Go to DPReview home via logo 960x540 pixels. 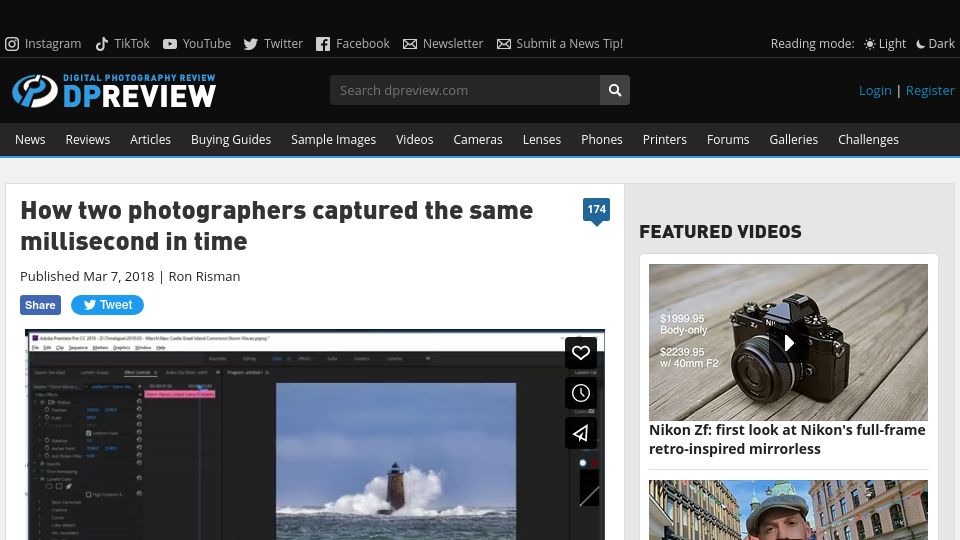pos(114,91)
